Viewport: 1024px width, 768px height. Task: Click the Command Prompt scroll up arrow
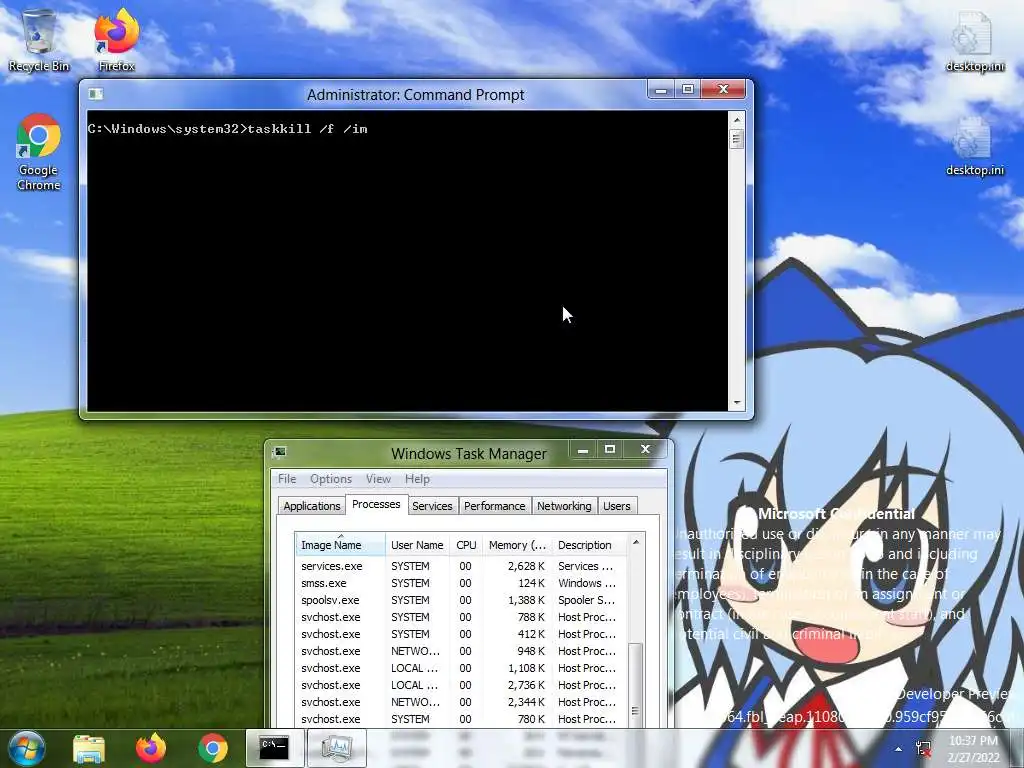[737, 120]
